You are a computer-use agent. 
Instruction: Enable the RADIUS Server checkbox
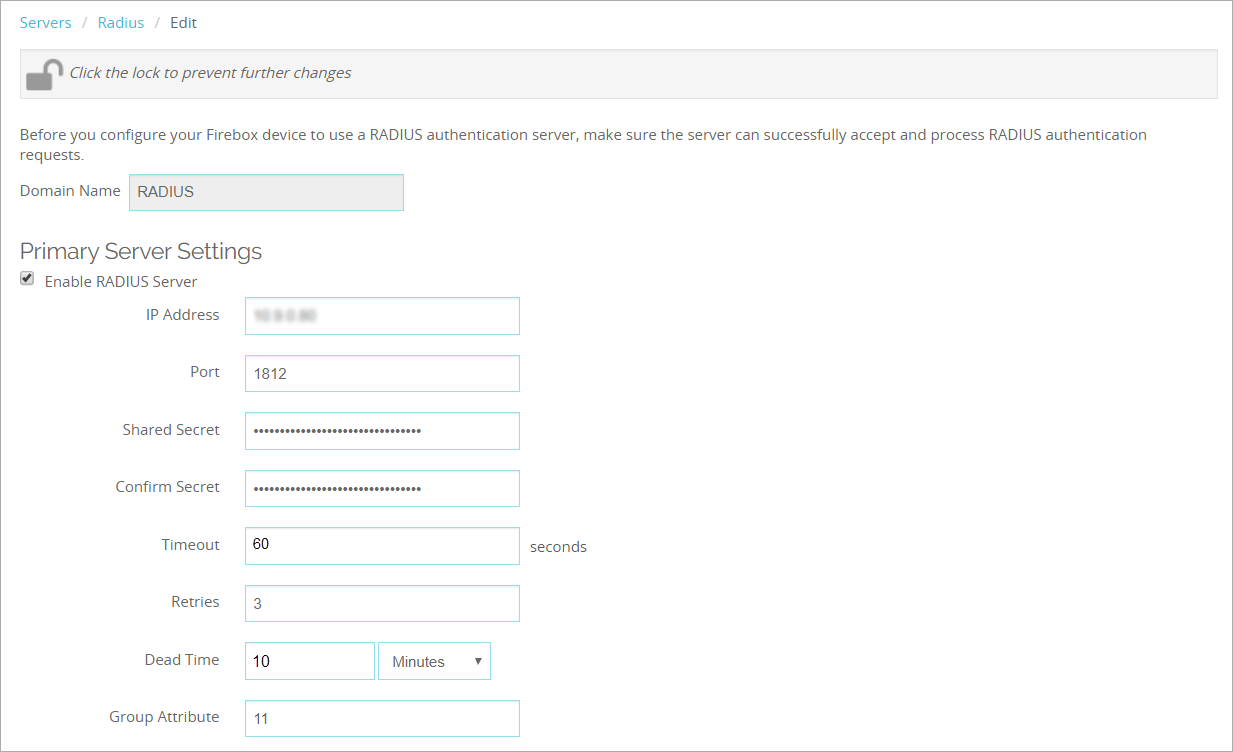pos(27,278)
